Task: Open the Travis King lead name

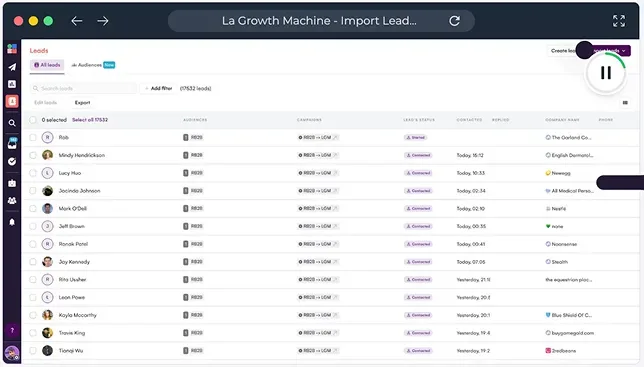Action: (72, 333)
